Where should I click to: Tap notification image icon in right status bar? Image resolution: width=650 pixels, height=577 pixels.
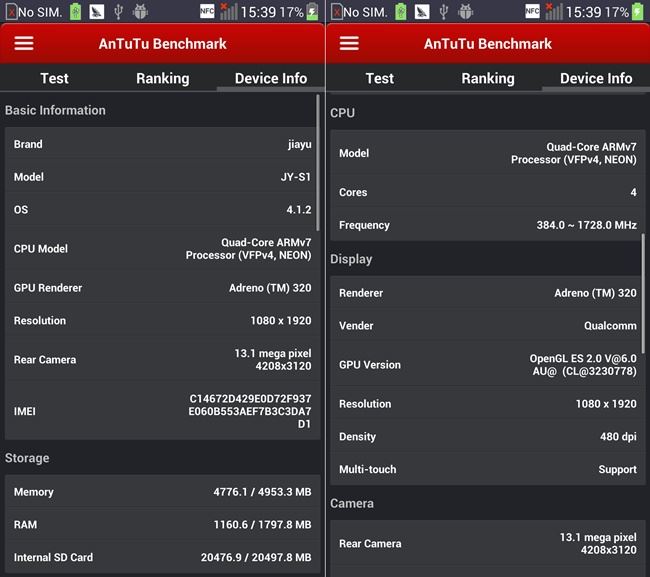pos(422,12)
